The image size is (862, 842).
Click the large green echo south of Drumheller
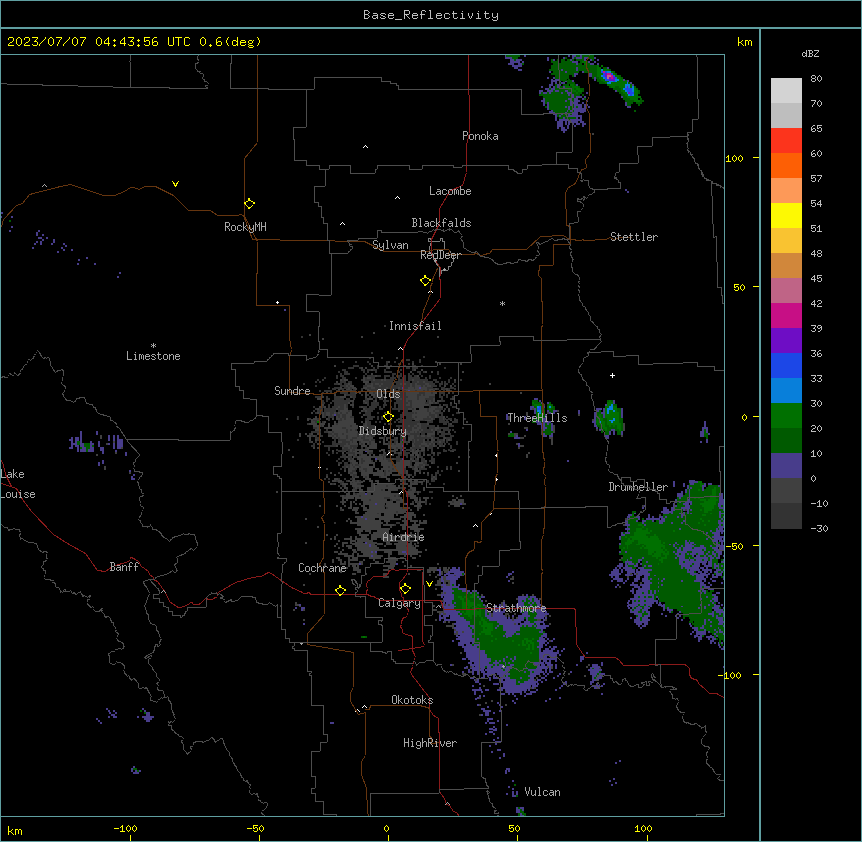tap(673, 561)
